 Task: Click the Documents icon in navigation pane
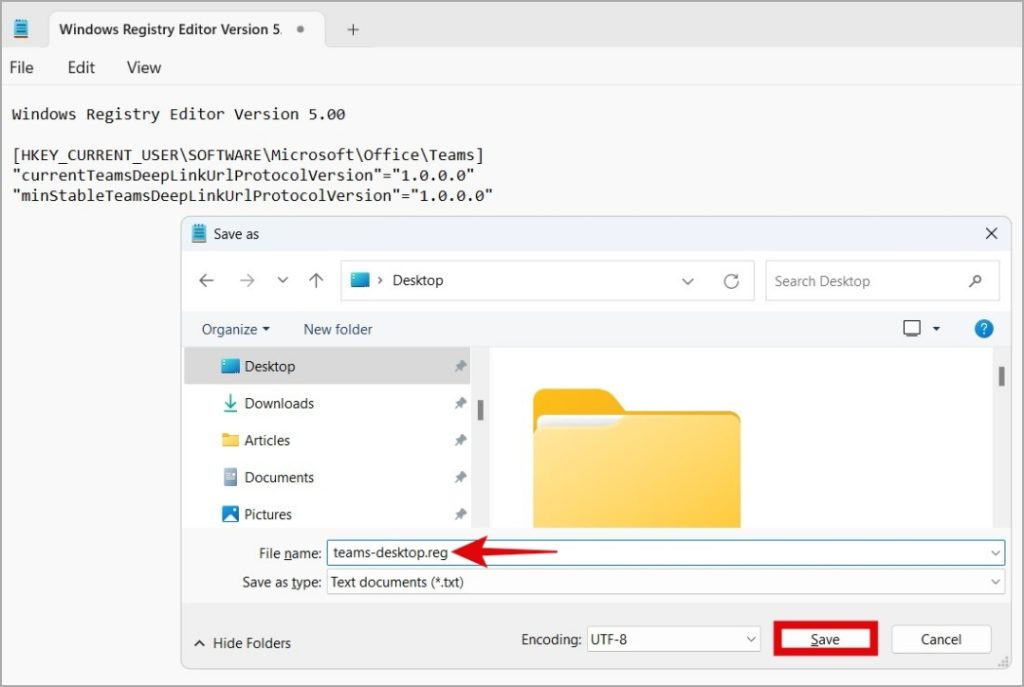pyautogui.click(x=230, y=477)
